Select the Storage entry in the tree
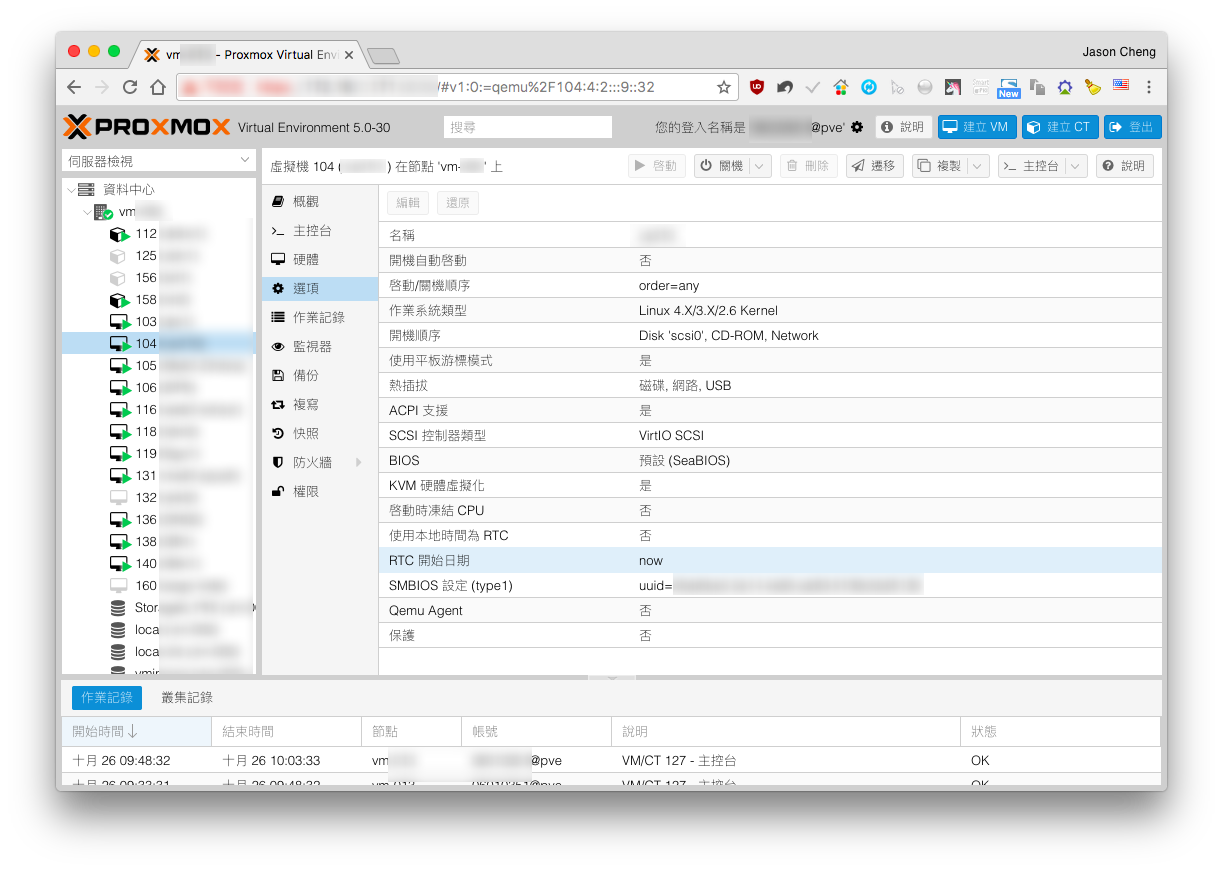This screenshot has height=871, width=1223. (x=160, y=608)
